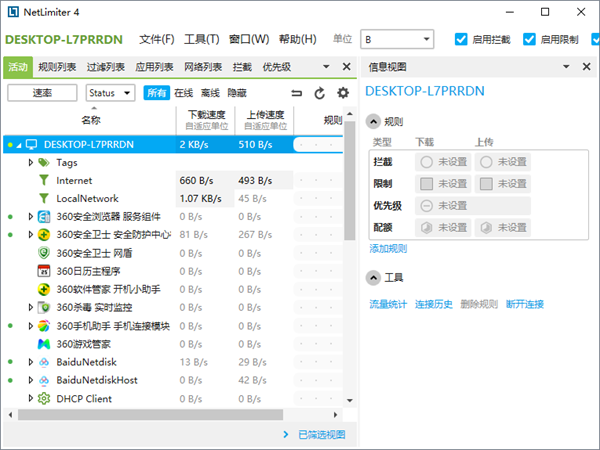Expand the Tags tree node
The height and width of the screenshot is (450, 600).
point(31,162)
